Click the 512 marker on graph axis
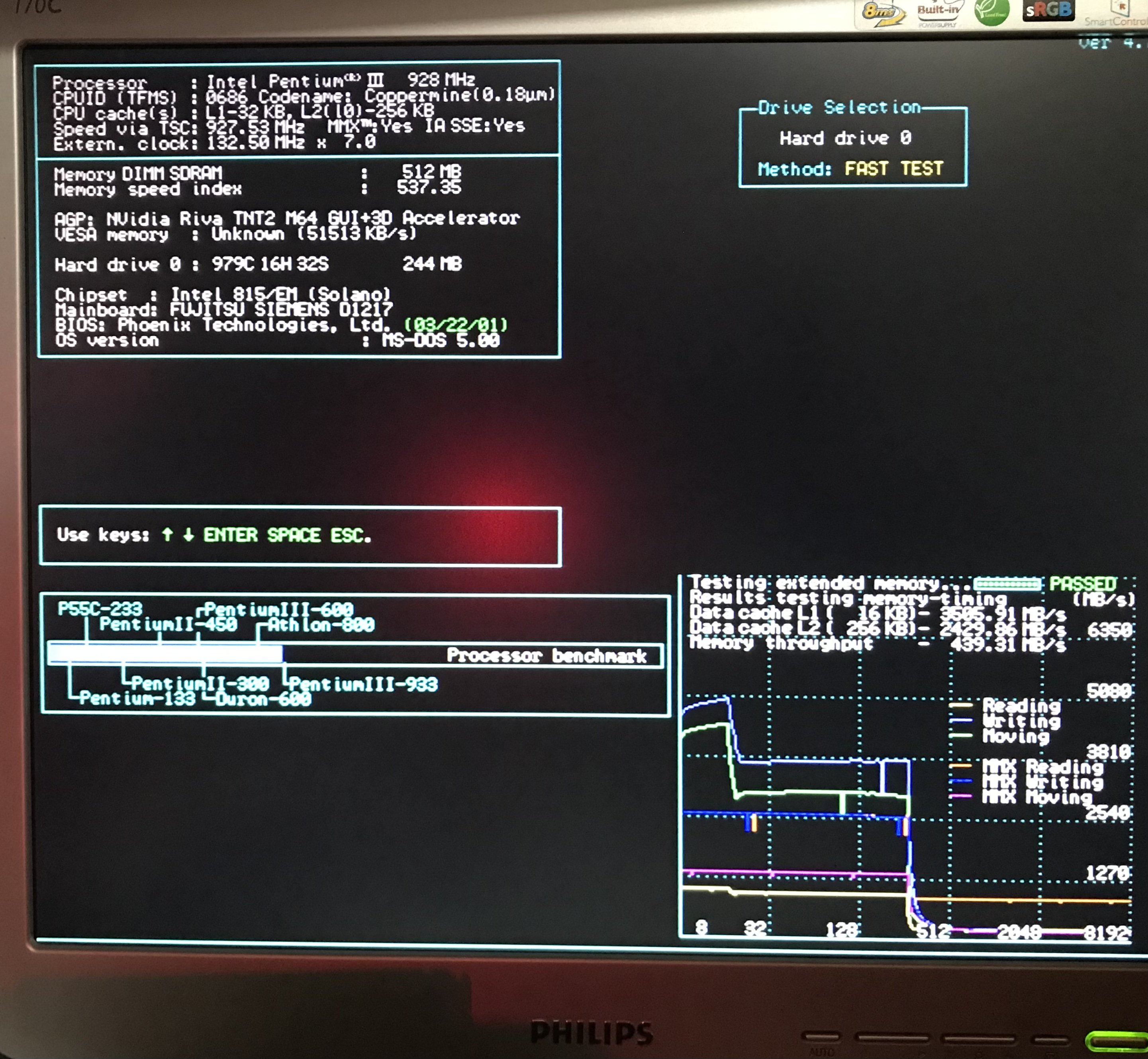This screenshot has width=1148, height=1059. (x=933, y=931)
